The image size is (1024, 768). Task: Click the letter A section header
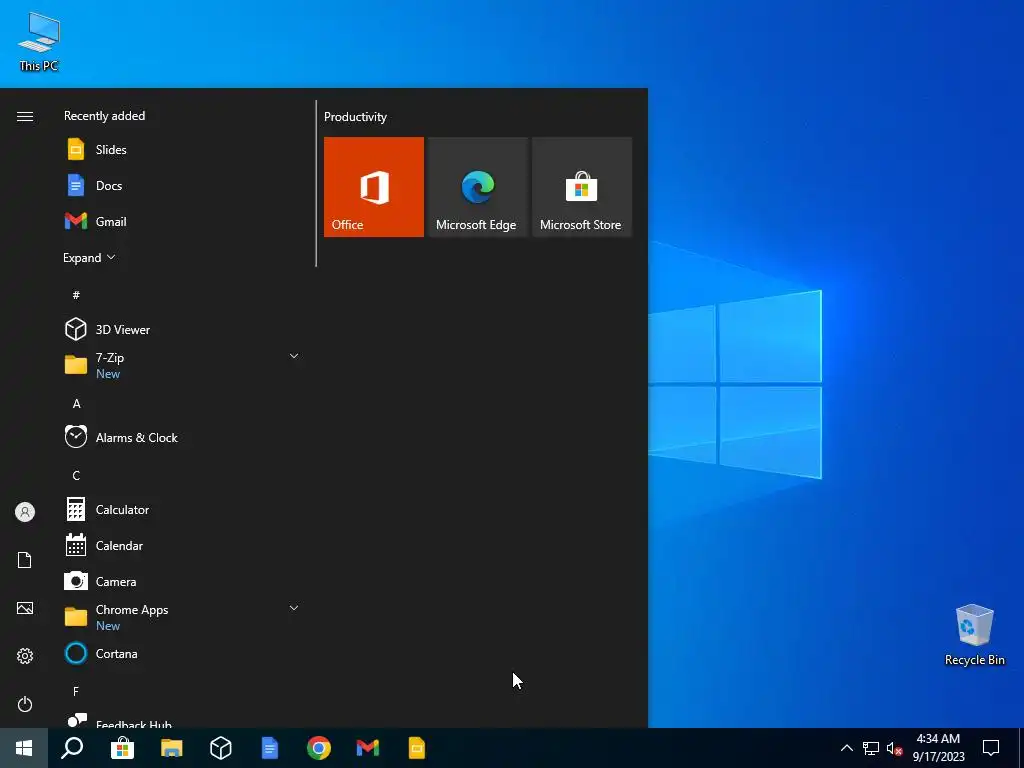[76, 404]
